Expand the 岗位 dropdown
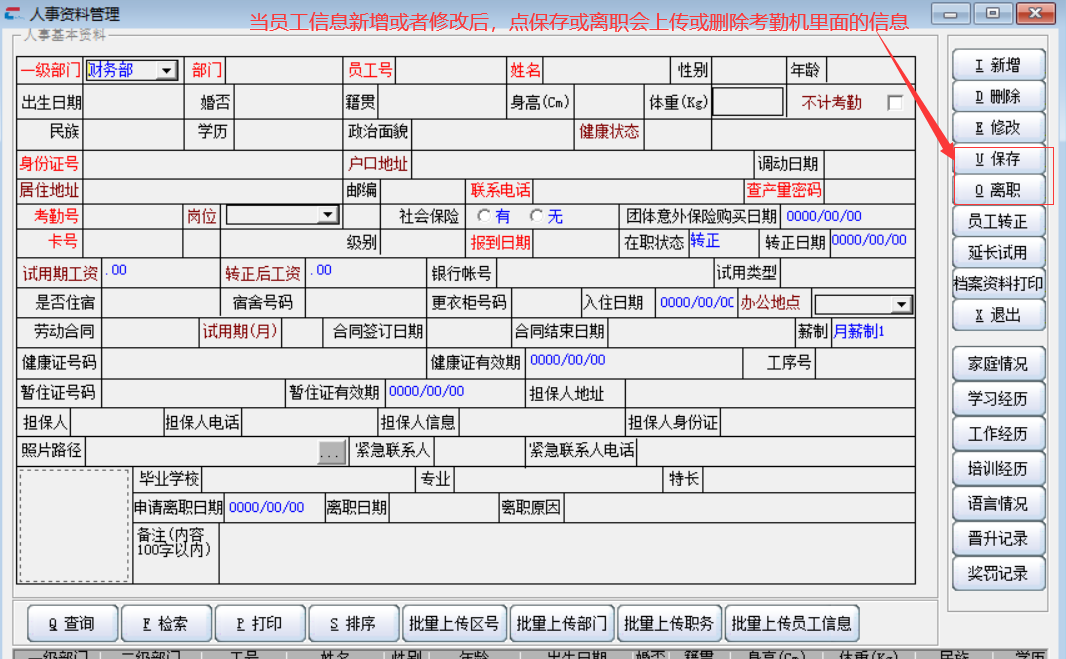 328,216
